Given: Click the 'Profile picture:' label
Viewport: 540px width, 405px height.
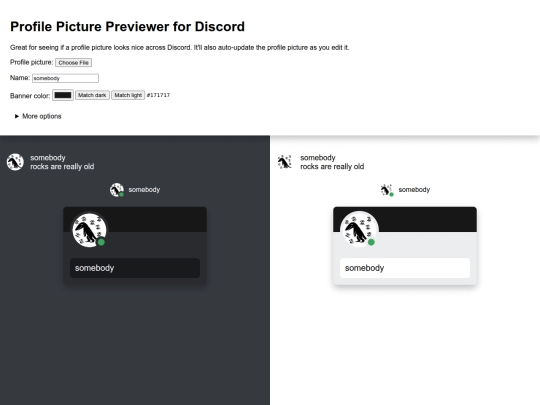Looking at the screenshot, I should point(31,62).
